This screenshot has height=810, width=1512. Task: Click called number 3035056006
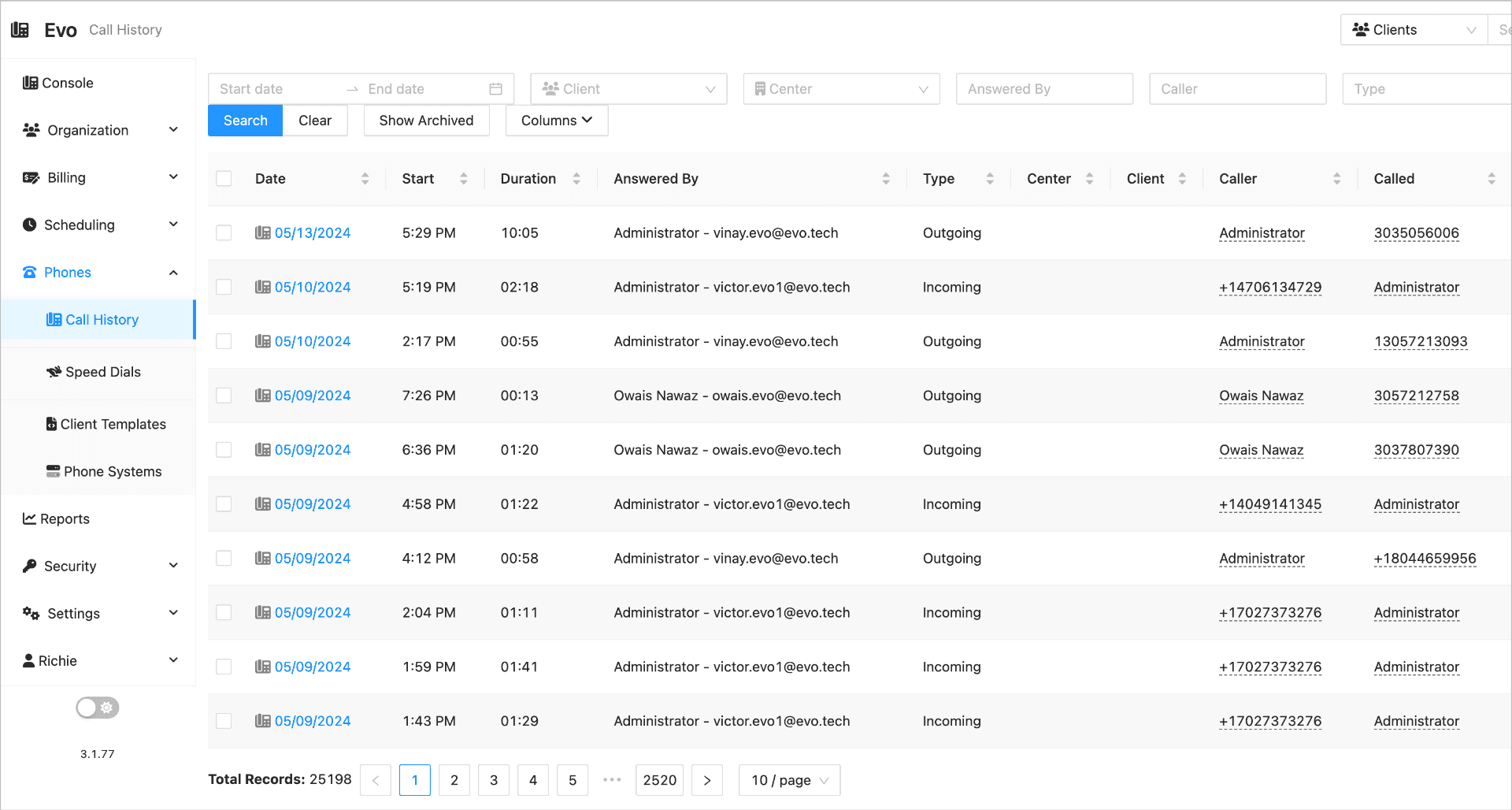coord(1416,232)
